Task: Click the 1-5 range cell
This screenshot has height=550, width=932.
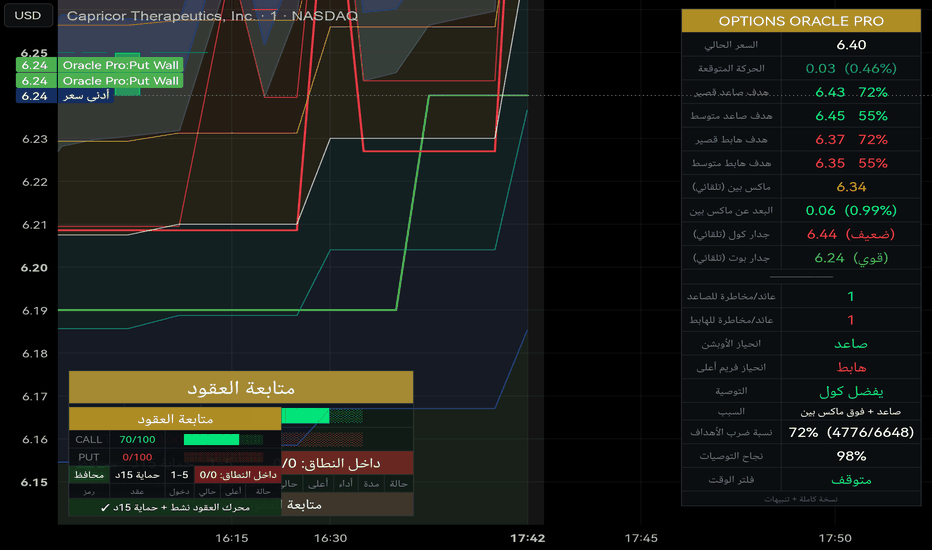Action: click(180, 474)
